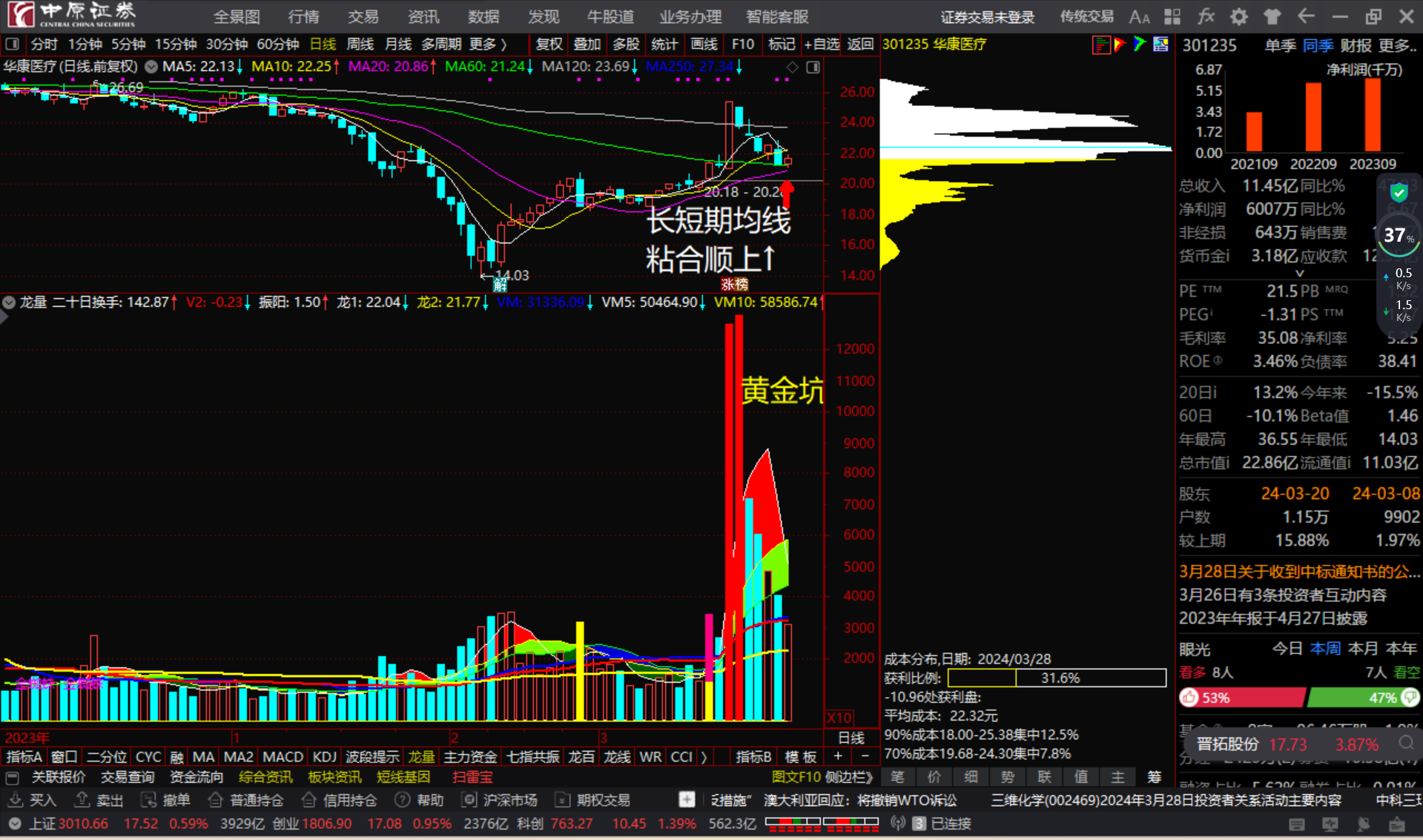Click the 传统交易 button
Screen dimensions: 1423x840
tap(1086, 17)
